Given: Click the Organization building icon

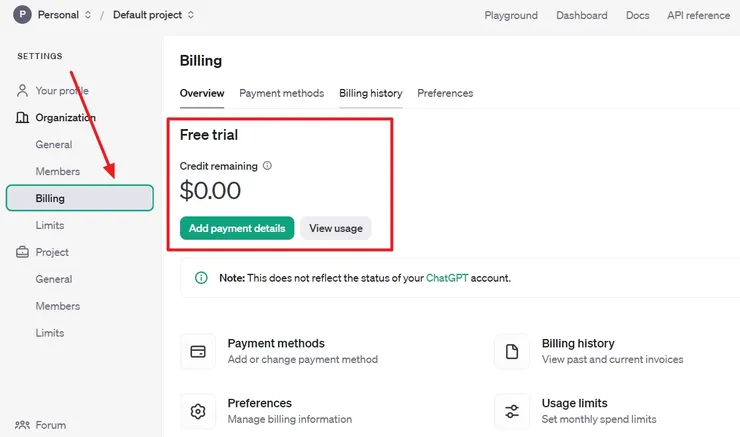Looking at the screenshot, I should [23, 118].
